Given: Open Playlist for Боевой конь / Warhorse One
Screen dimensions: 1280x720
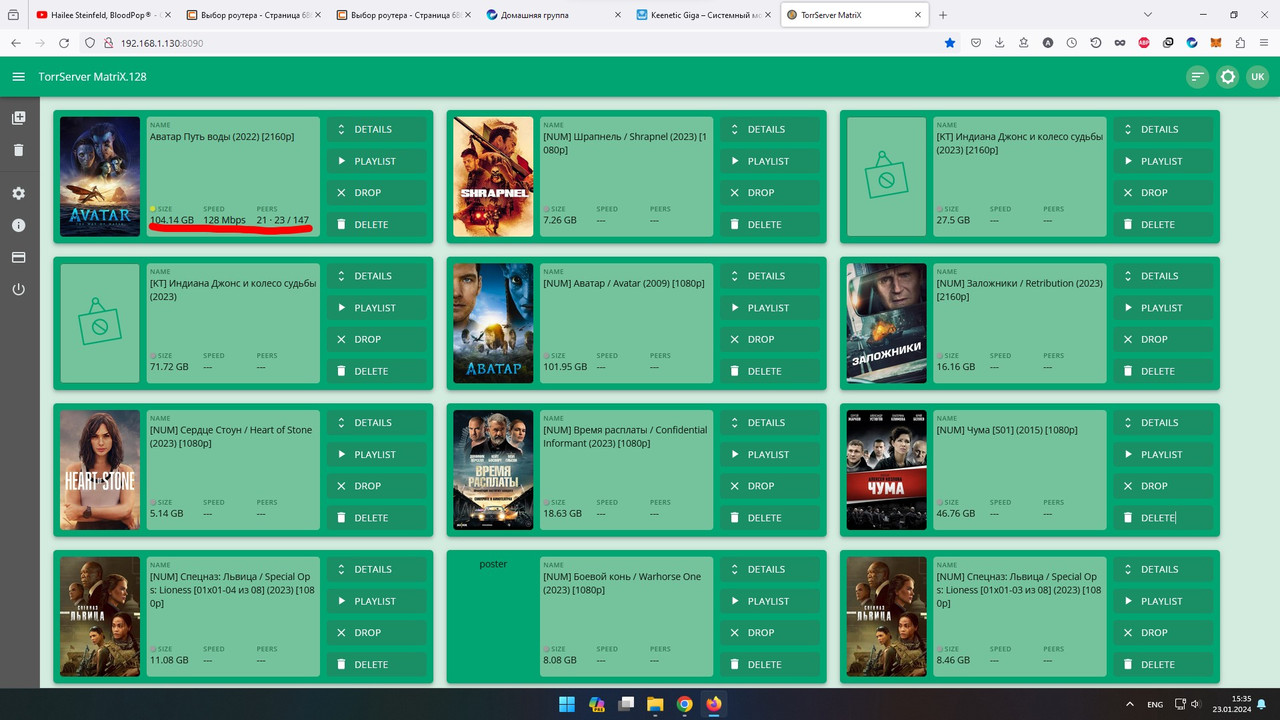Looking at the screenshot, I should coord(769,601).
